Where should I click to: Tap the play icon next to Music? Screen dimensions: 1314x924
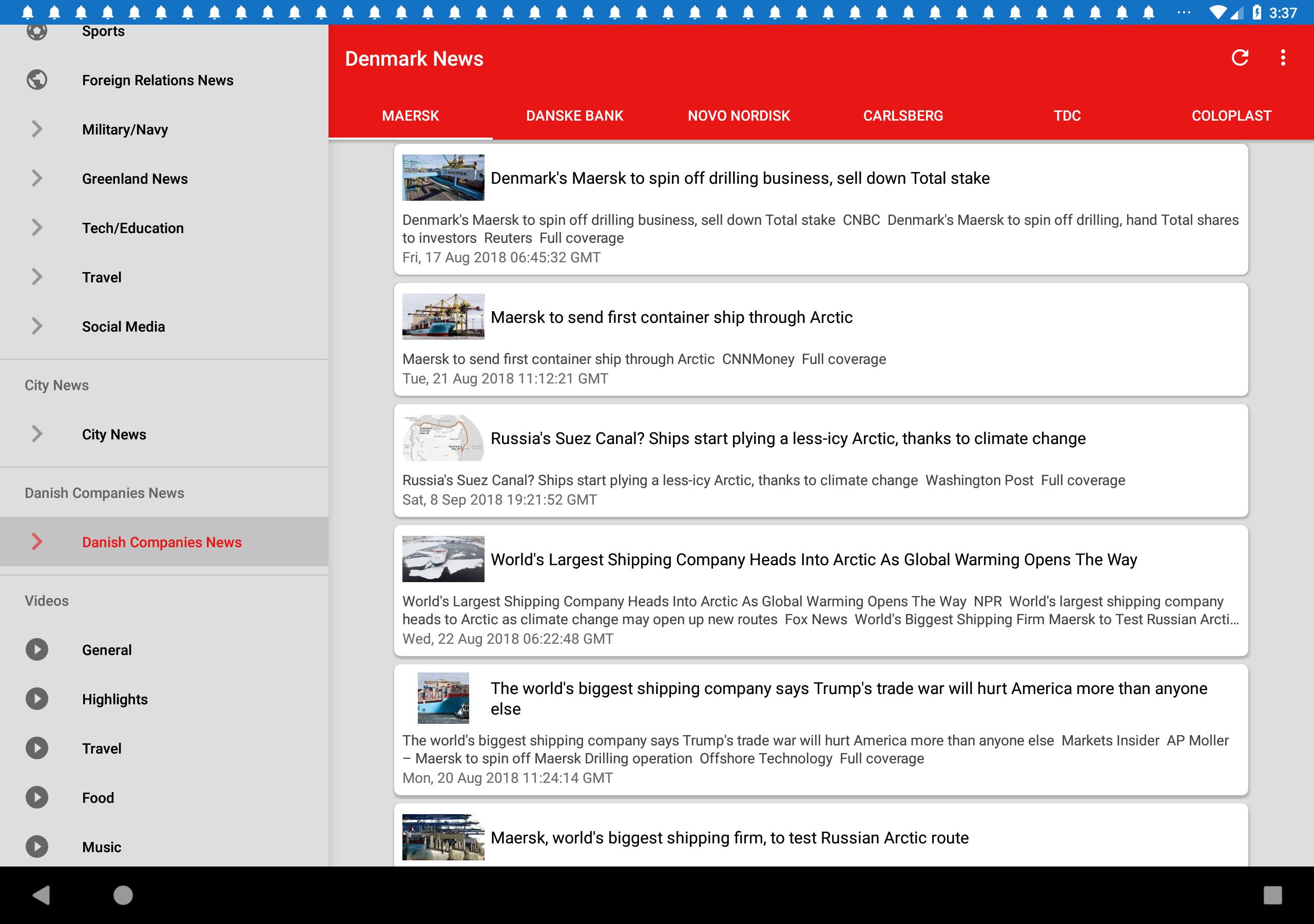click(37, 846)
